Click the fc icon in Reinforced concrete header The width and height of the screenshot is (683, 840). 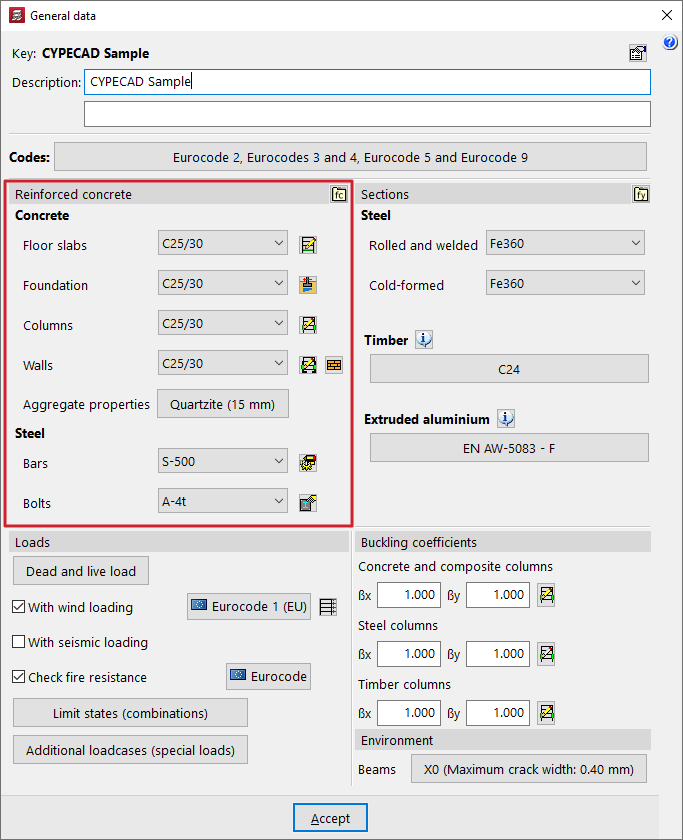coord(339,194)
